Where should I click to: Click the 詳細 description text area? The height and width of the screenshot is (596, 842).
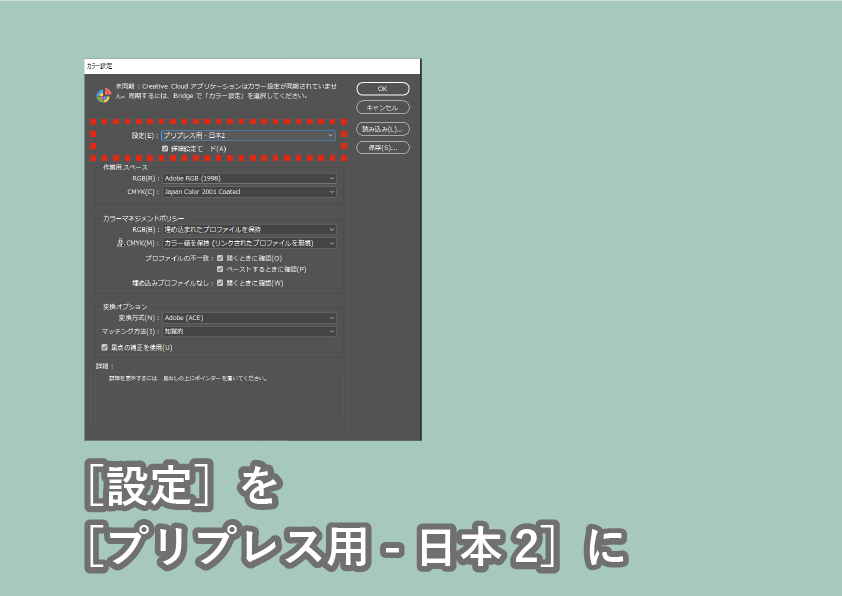point(220,398)
